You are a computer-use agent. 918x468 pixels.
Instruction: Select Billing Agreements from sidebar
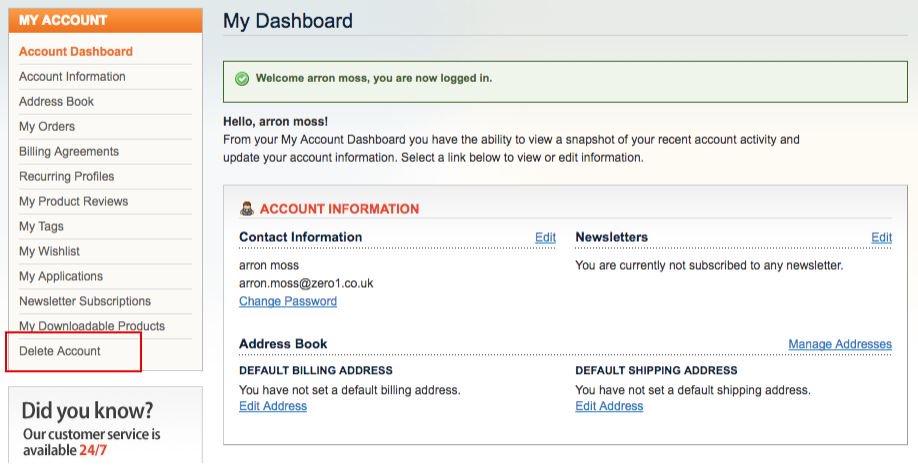click(68, 152)
